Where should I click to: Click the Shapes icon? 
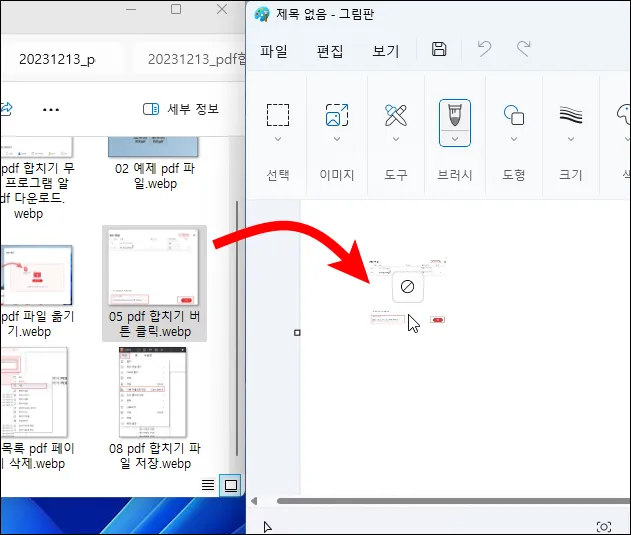(514, 115)
